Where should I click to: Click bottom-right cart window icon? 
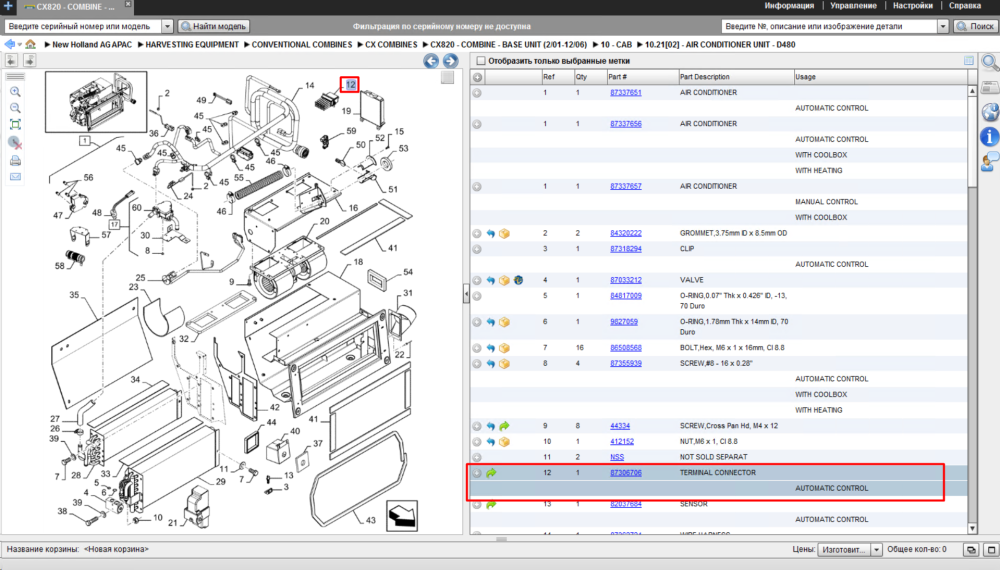[x=971, y=549]
